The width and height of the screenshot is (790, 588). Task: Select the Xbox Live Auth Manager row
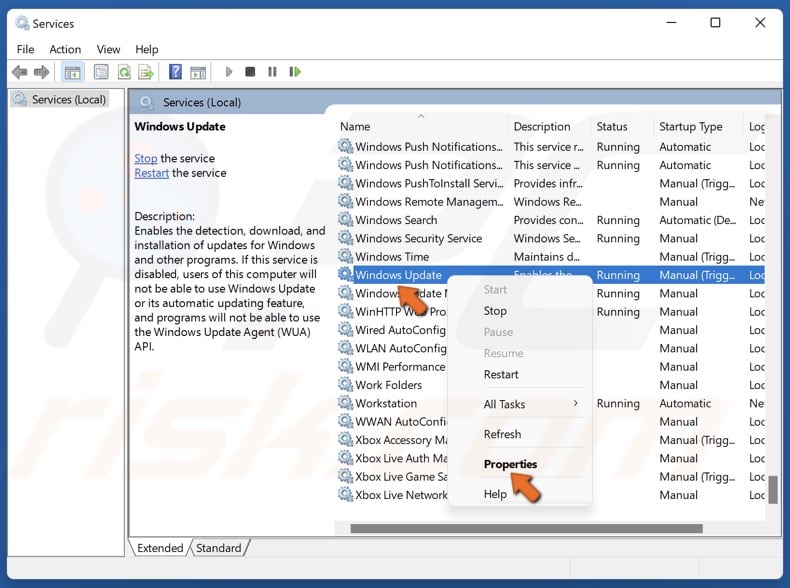tap(551, 458)
